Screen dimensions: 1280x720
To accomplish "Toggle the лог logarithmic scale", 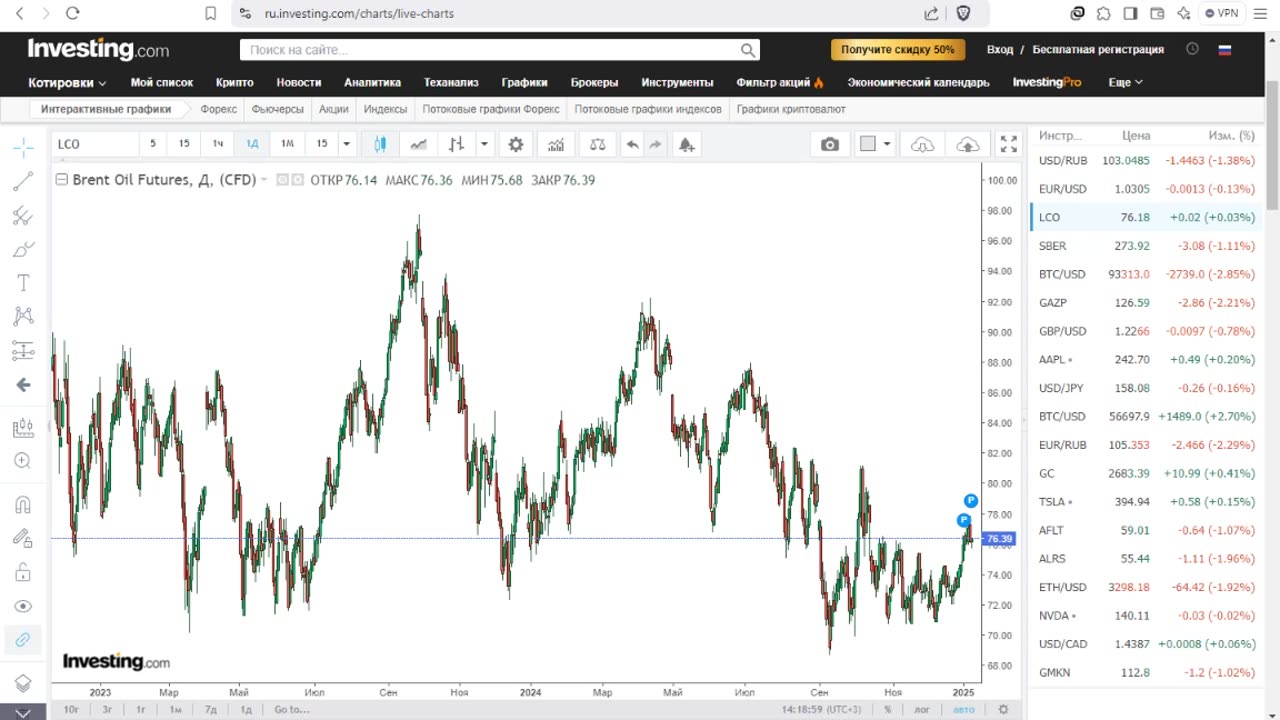I will pos(922,709).
